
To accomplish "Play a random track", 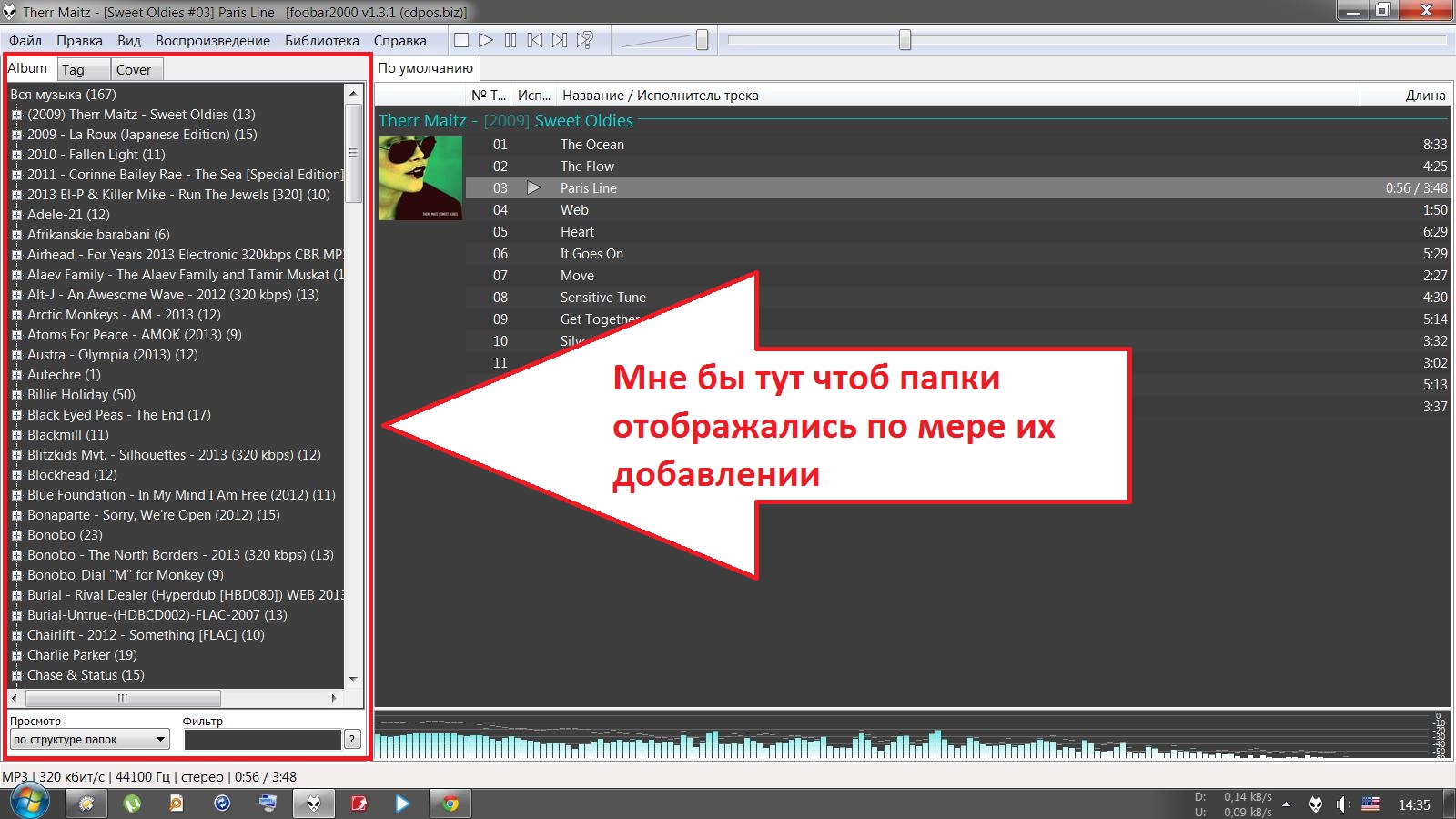I will (584, 40).
